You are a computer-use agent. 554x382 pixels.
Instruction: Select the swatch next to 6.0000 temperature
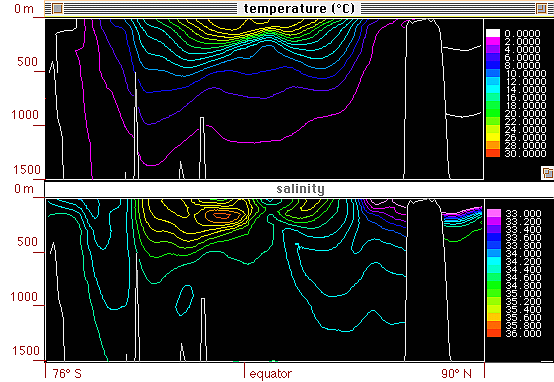[493, 57]
